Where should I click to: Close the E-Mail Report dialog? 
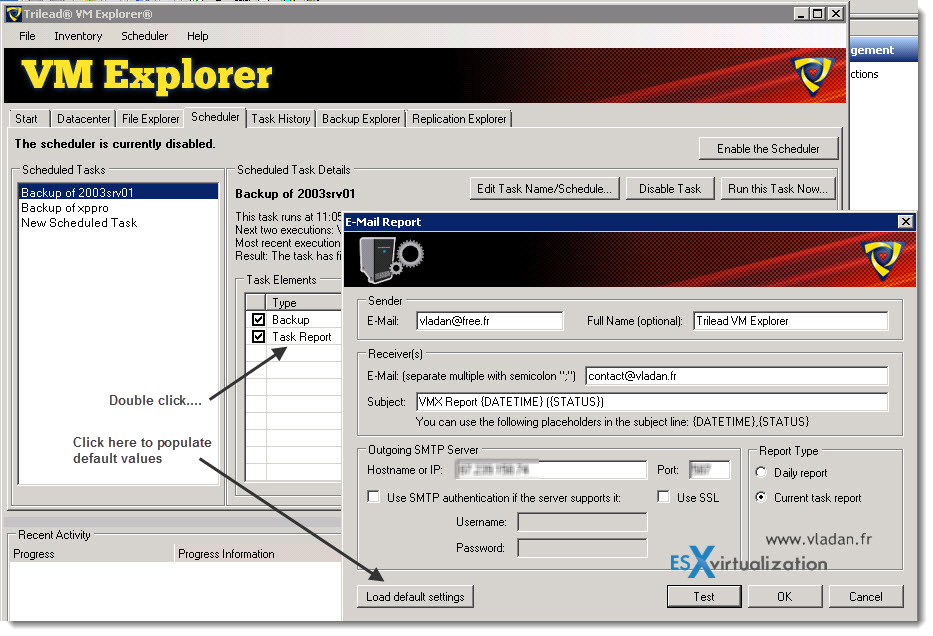905,222
